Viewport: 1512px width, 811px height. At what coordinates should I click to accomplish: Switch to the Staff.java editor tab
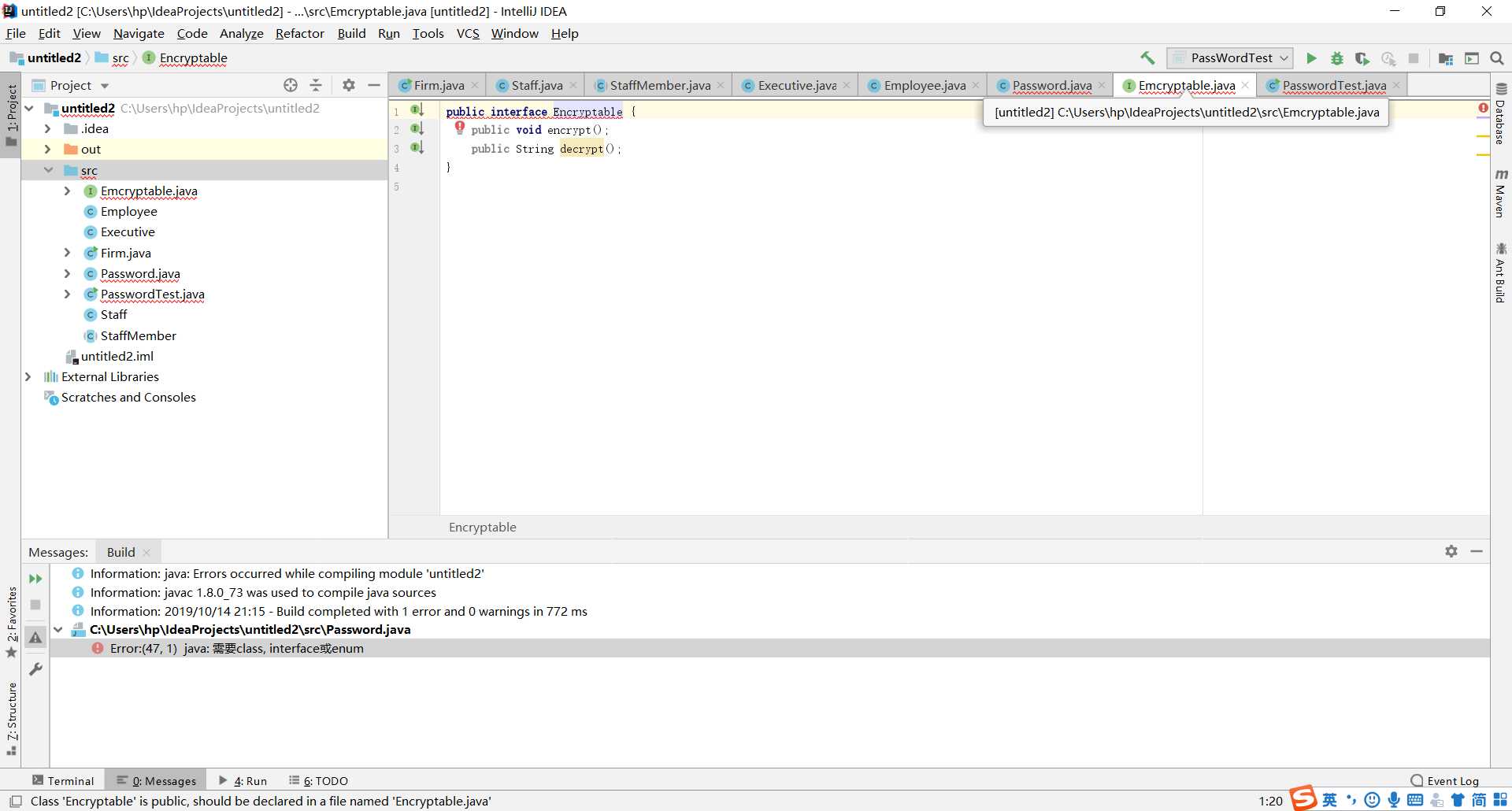536,85
